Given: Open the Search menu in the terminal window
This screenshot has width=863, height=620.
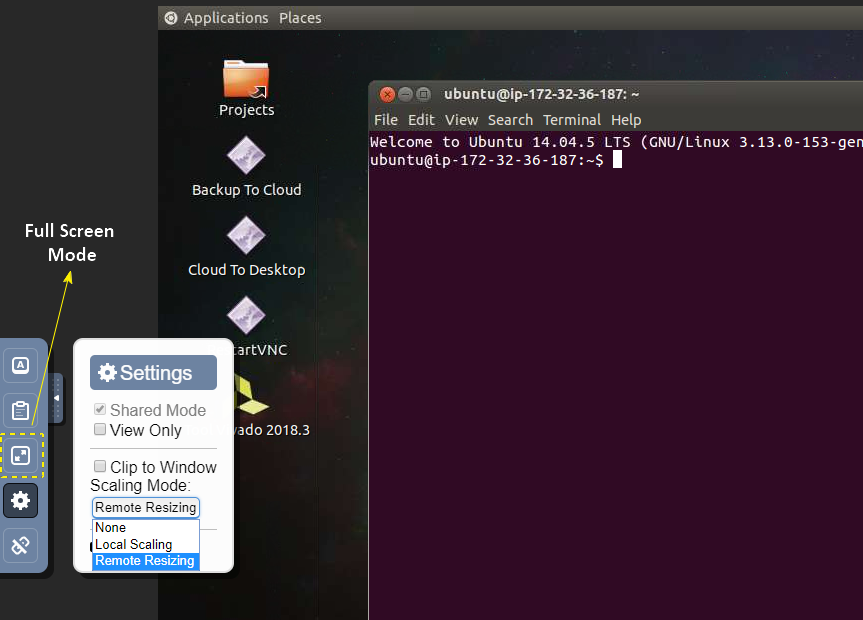Looking at the screenshot, I should (x=510, y=119).
